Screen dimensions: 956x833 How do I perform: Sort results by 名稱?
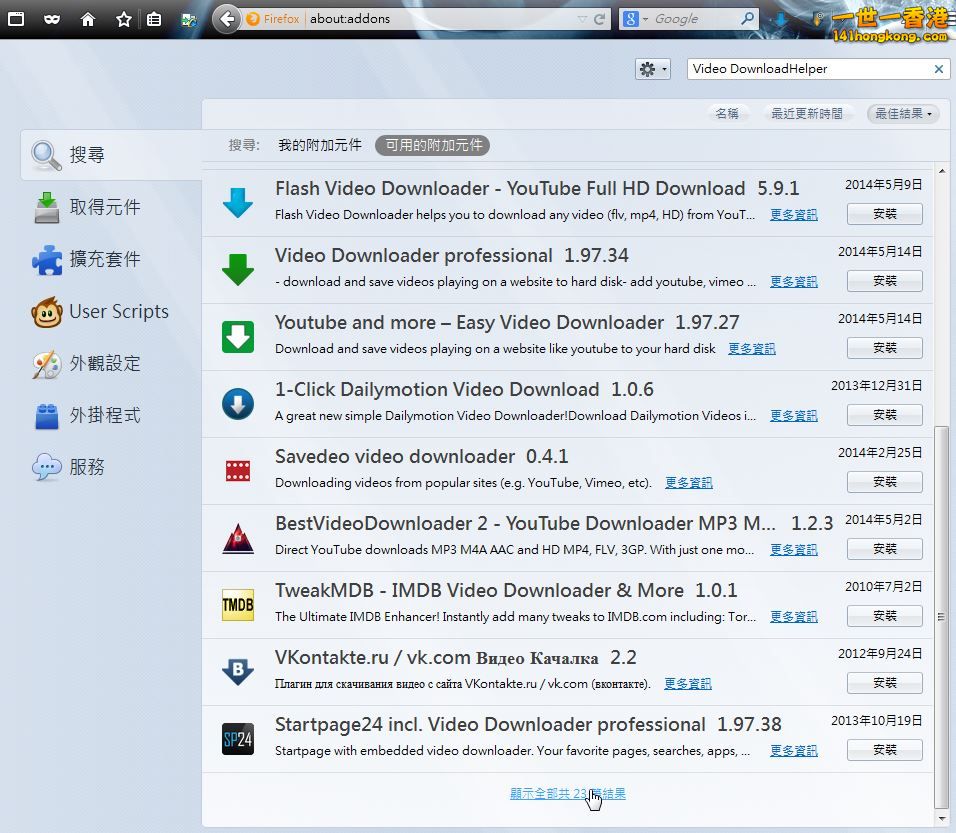pyautogui.click(x=727, y=113)
